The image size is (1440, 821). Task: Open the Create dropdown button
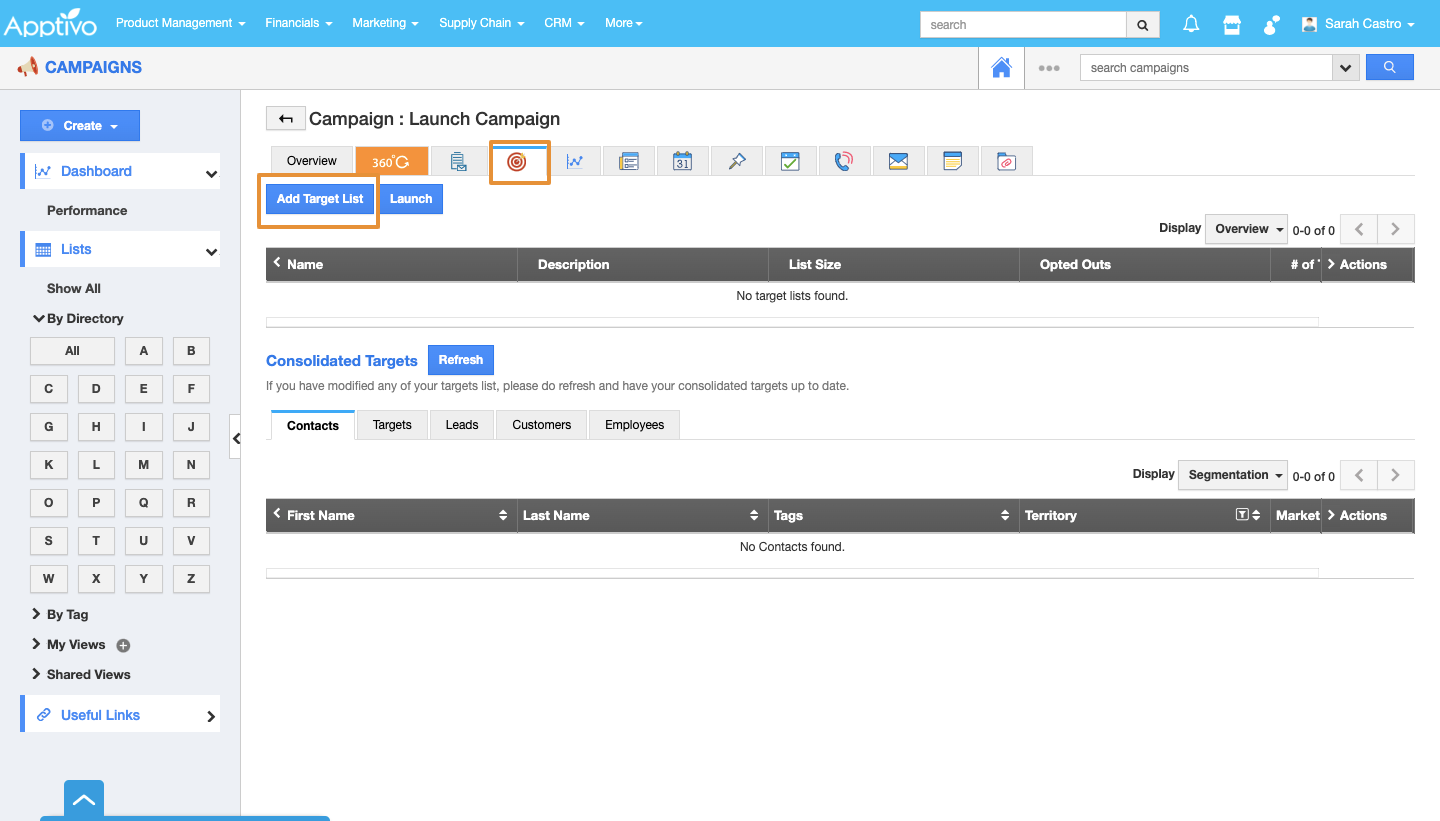pyautogui.click(x=80, y=126)
